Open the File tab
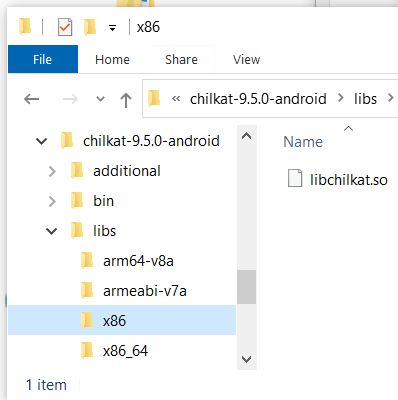The height and width of the screenshot is (400, 398). click(43, 59)
